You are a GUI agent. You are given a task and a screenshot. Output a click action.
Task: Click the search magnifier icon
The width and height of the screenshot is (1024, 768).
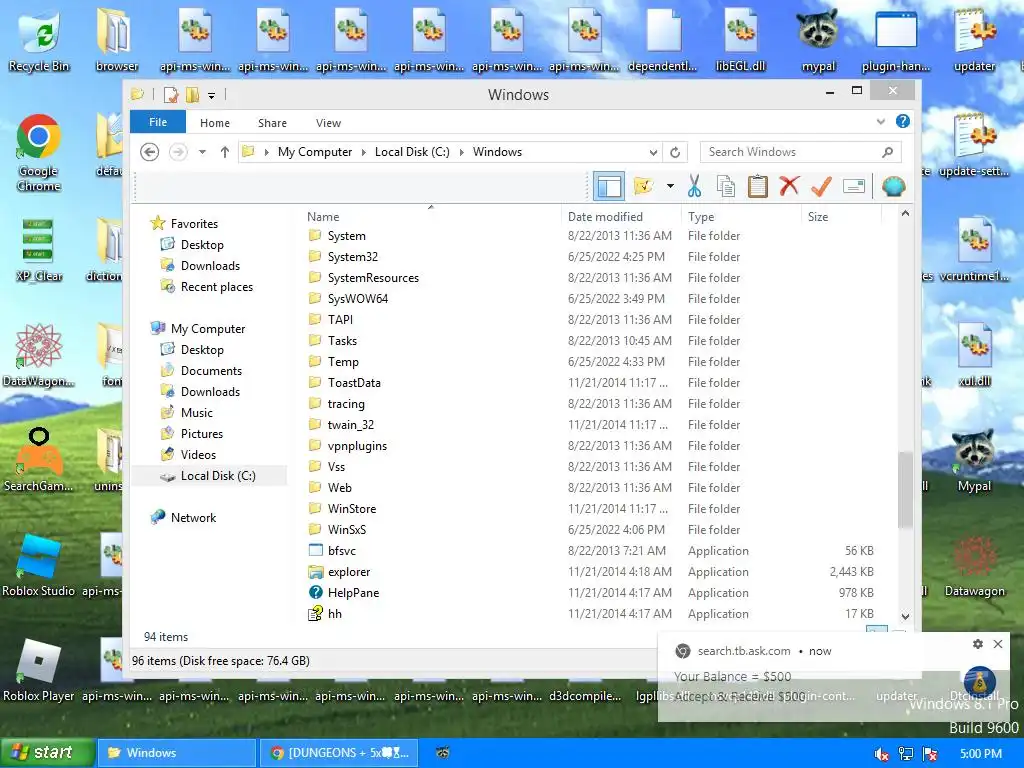(888, 152)
